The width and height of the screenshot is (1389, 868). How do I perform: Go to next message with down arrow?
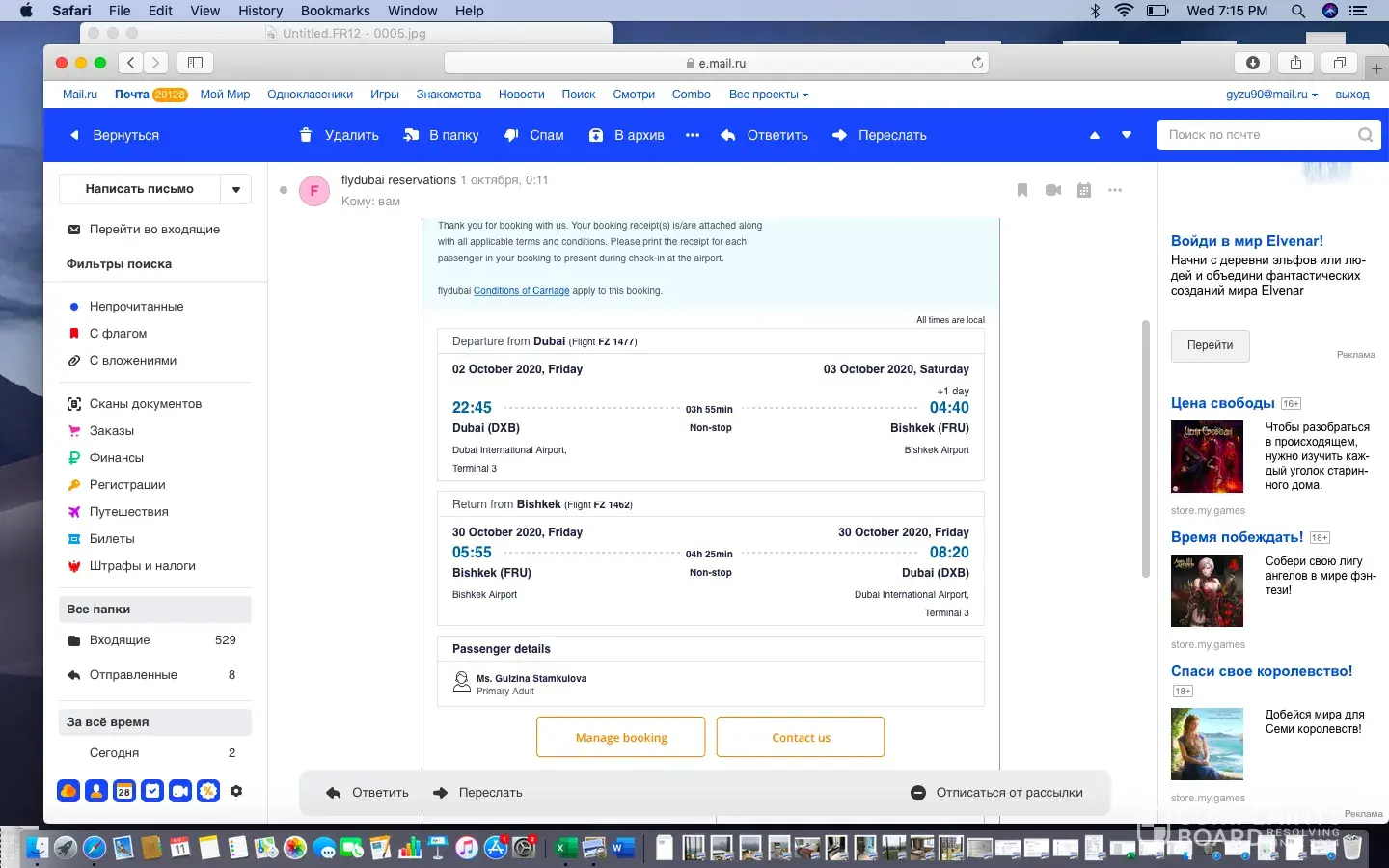click(1127, 135)
